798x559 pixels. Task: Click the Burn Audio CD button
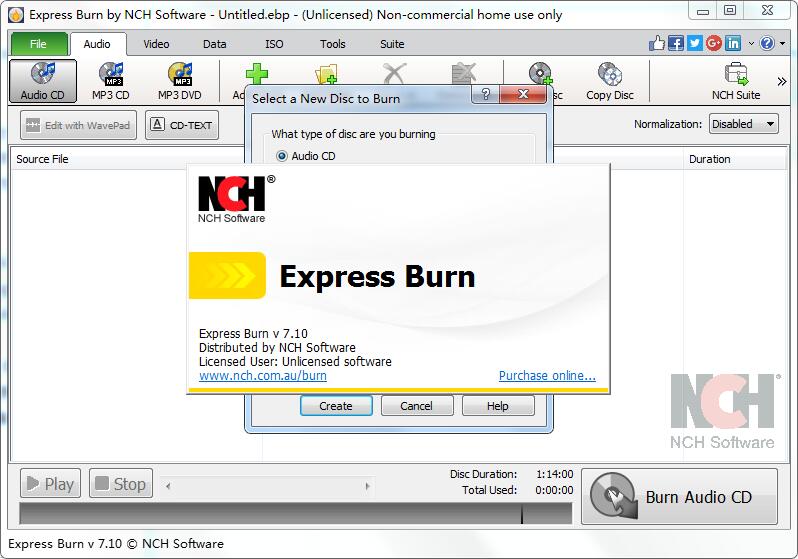click(x=679, y=497)
